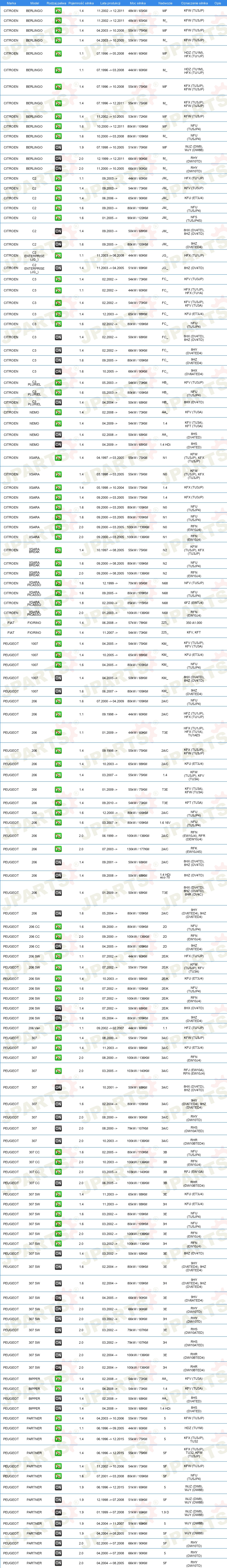Image resolution: width=227 pixels, height=1568 pixels.
Task: Click petrol icon for C2 90kW / 122KM row
Action: (x=58, y=218)
